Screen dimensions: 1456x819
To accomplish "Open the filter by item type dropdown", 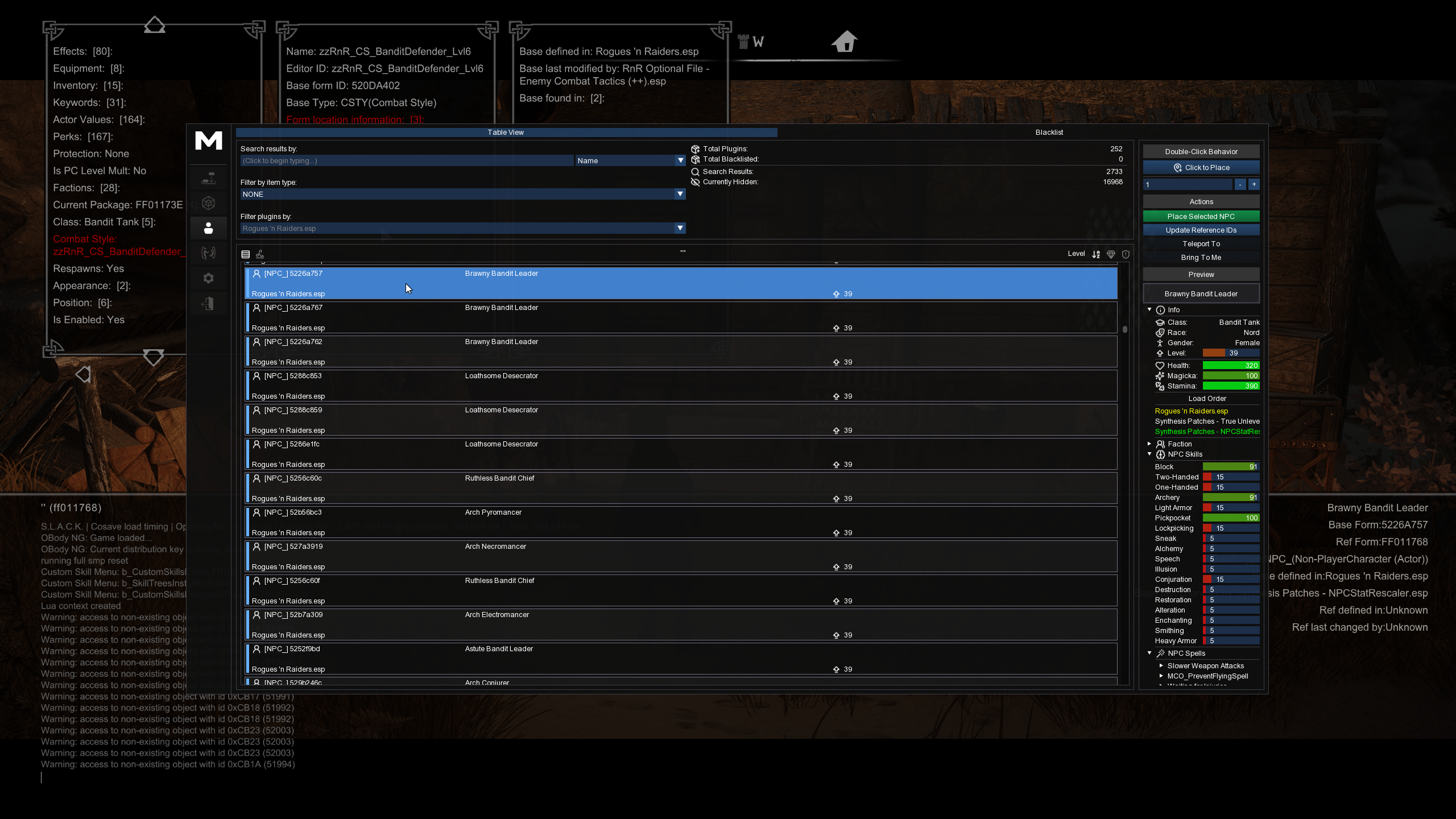I will coord(462,195).
